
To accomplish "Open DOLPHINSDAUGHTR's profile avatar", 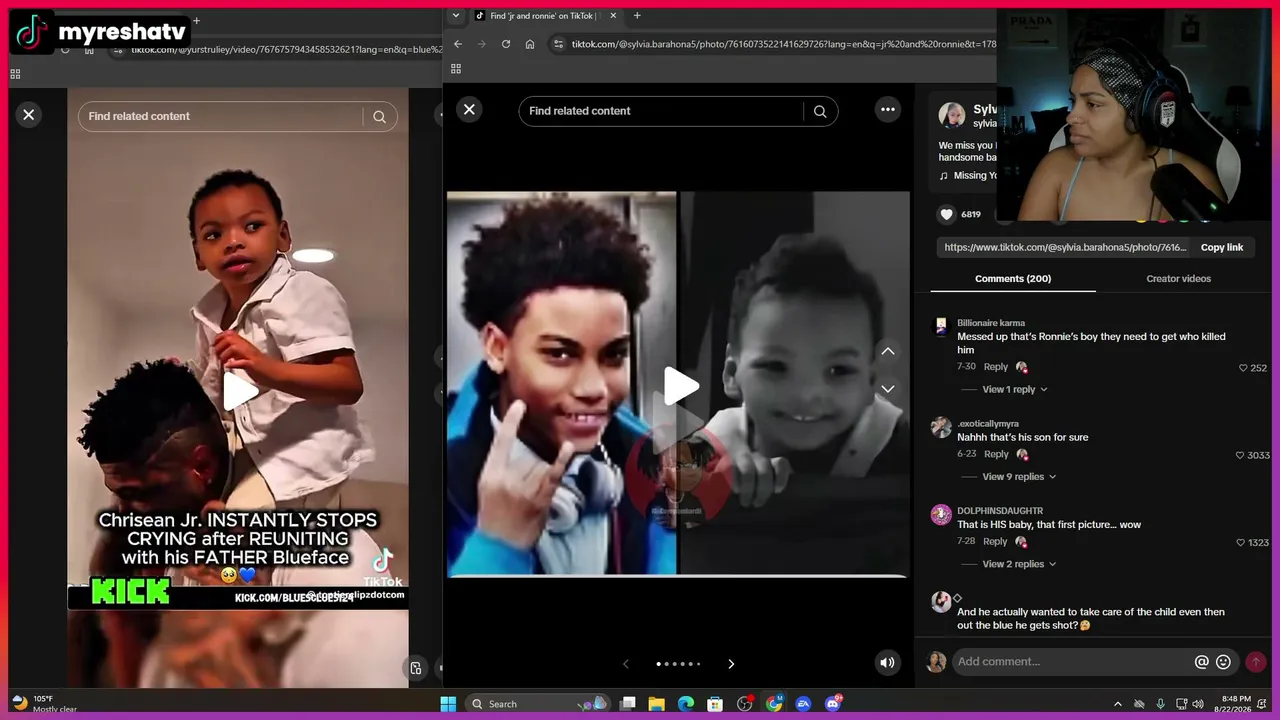I will point(941,514).
